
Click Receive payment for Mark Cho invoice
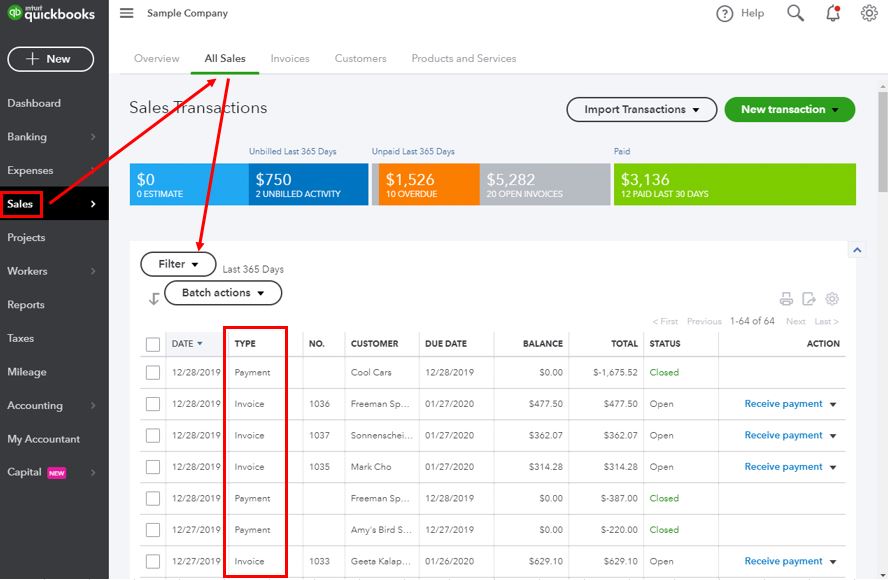783,467
